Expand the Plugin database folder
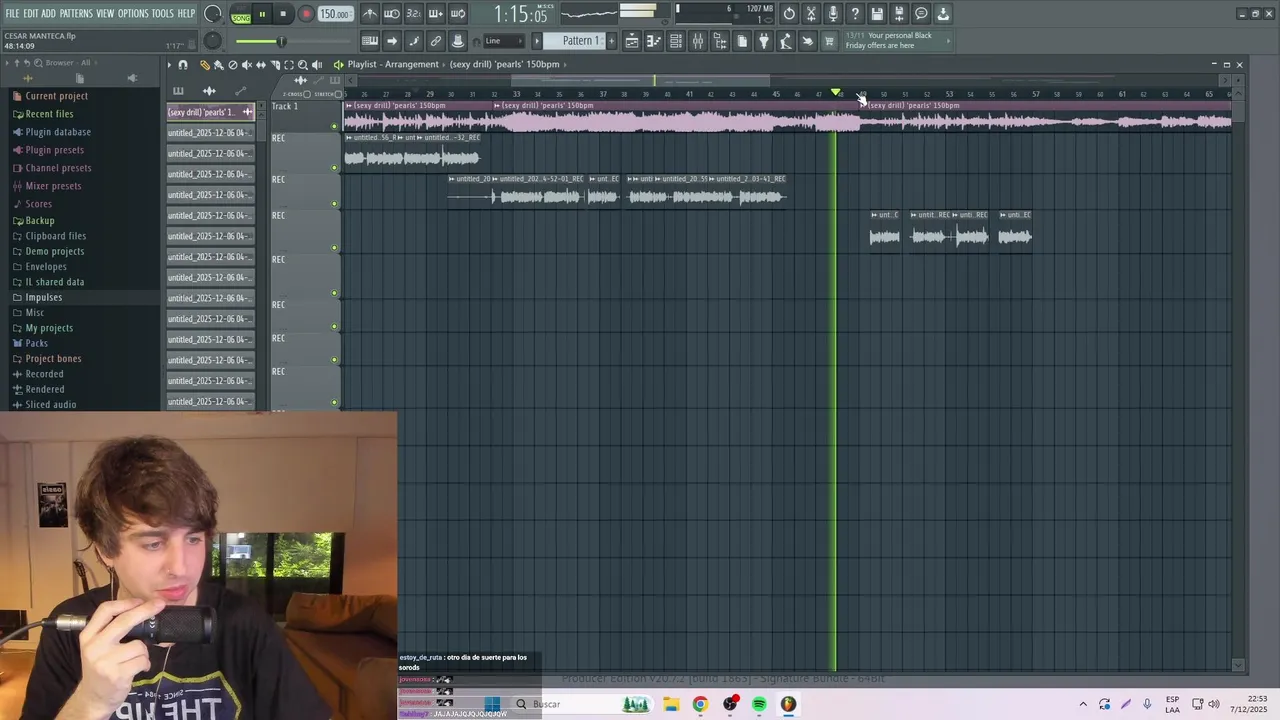 tap(58, 132)
